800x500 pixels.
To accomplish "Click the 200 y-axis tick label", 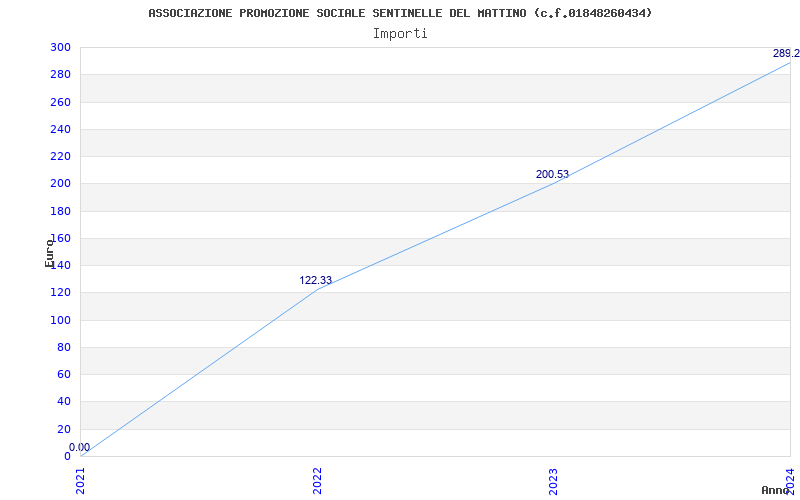I will [x=61, y=184].
